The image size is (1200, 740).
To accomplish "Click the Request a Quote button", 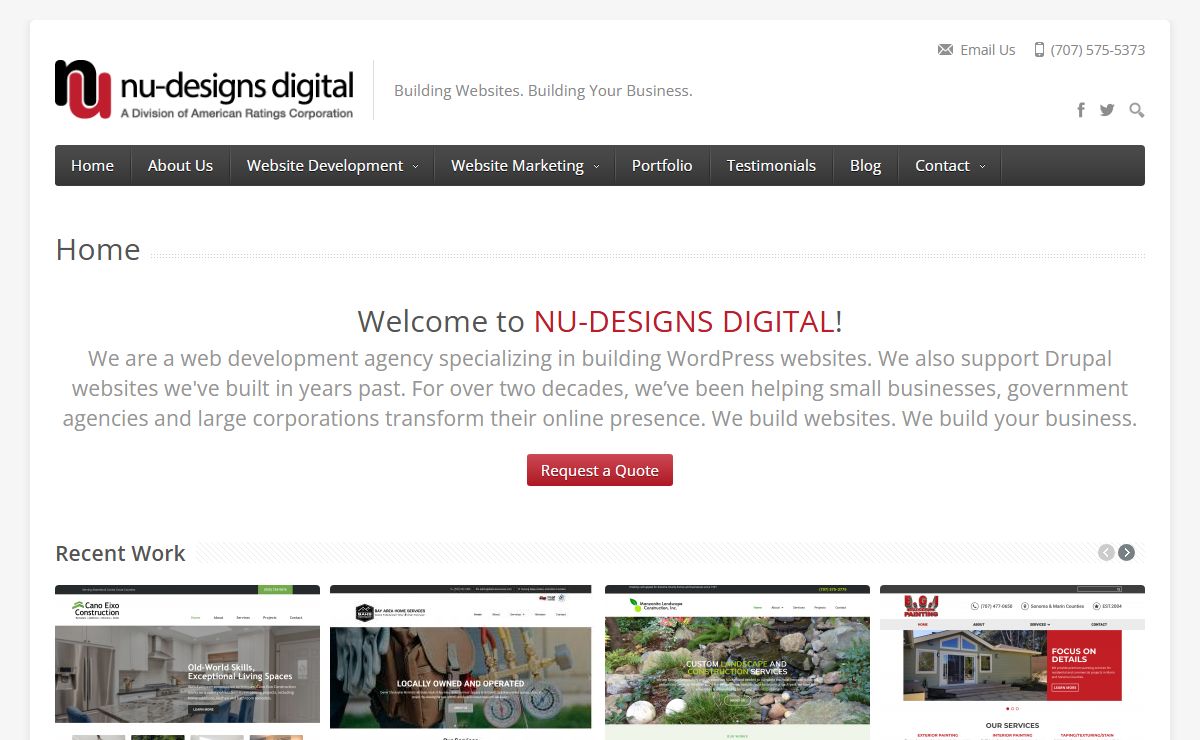I will tap(600, 470).
